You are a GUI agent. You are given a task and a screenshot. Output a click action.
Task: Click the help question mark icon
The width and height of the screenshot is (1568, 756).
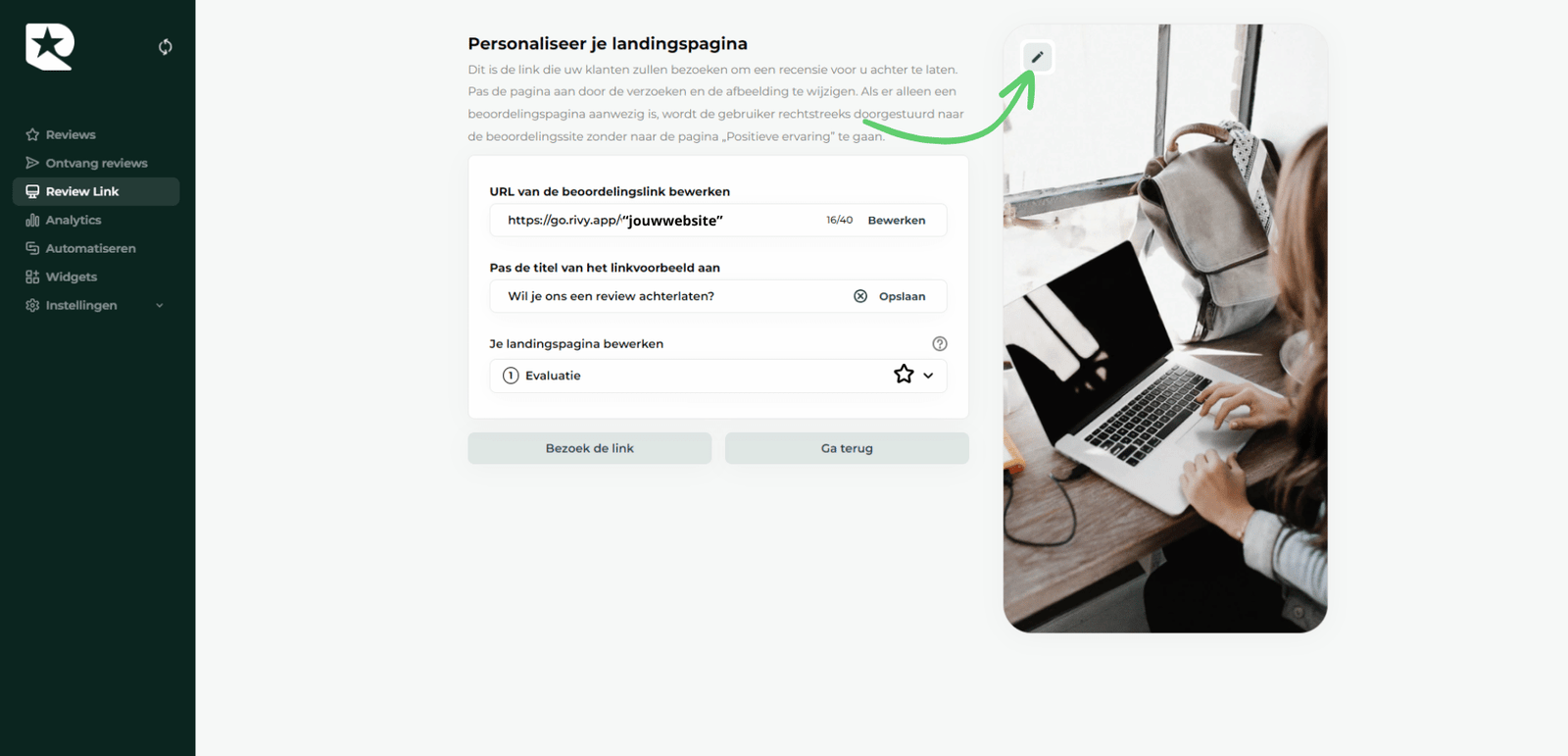pyautogui.click(x=940, y=343)
